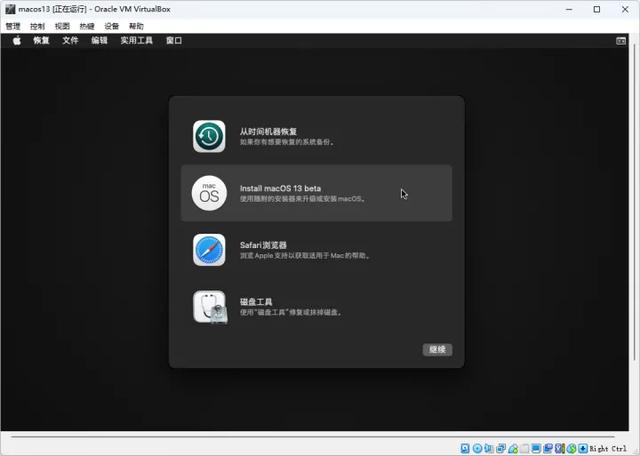Open the macOS 恢复 menu

tap(41, 40)
